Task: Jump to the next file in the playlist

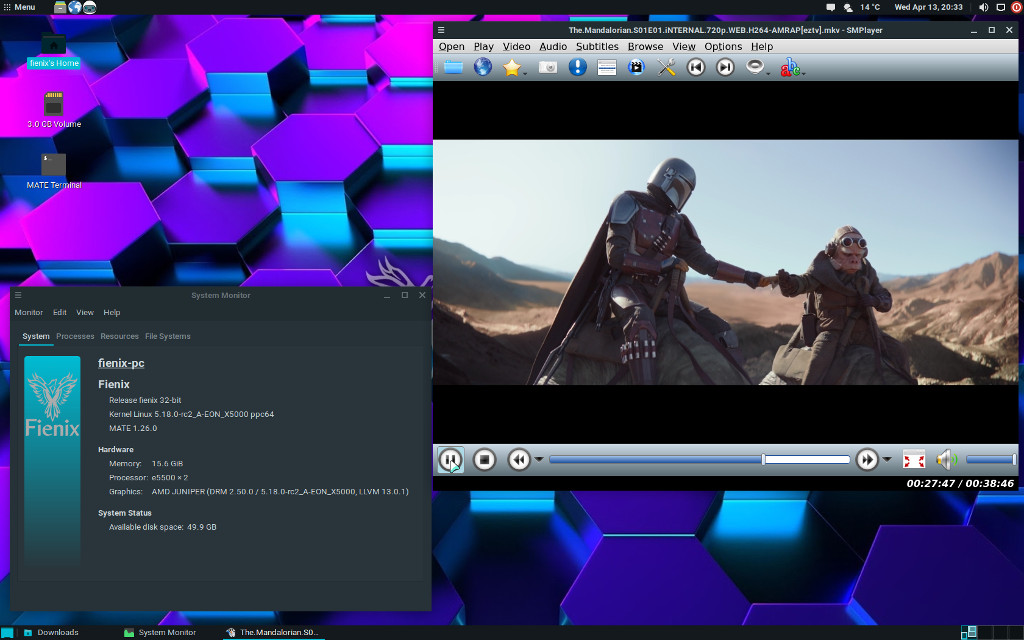Action: (725, 67)
